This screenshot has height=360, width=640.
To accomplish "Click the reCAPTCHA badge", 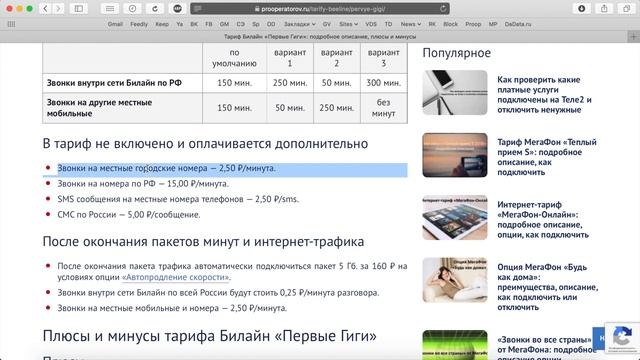I will (622, 338).
